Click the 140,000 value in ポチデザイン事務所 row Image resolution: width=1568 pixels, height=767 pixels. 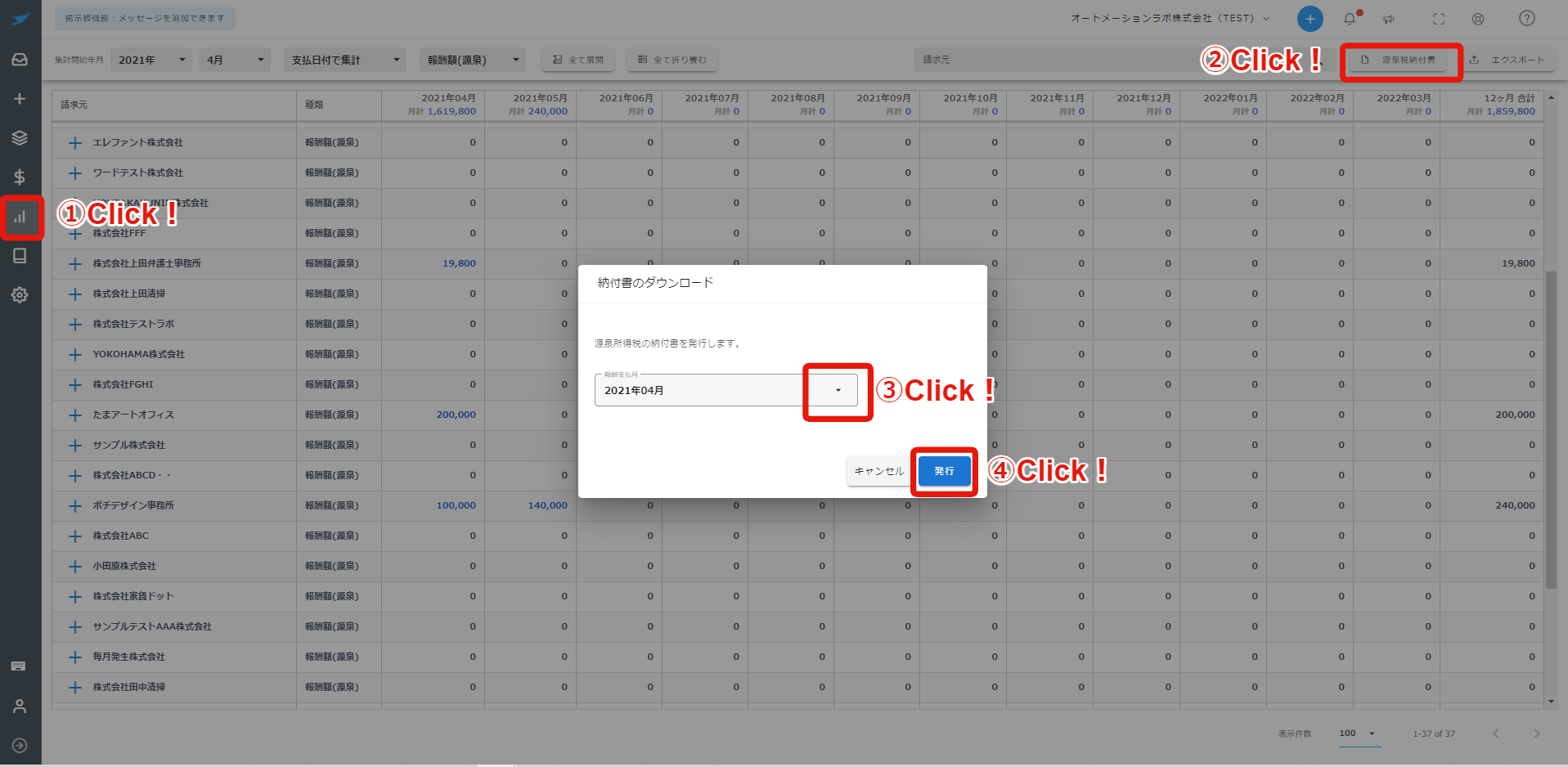tap(547, 505)
